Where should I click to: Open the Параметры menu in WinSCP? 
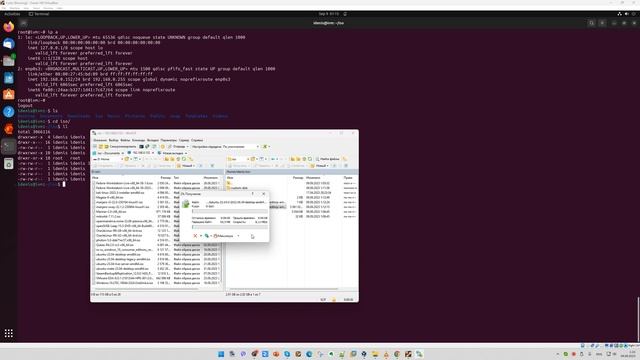[169, 140]
